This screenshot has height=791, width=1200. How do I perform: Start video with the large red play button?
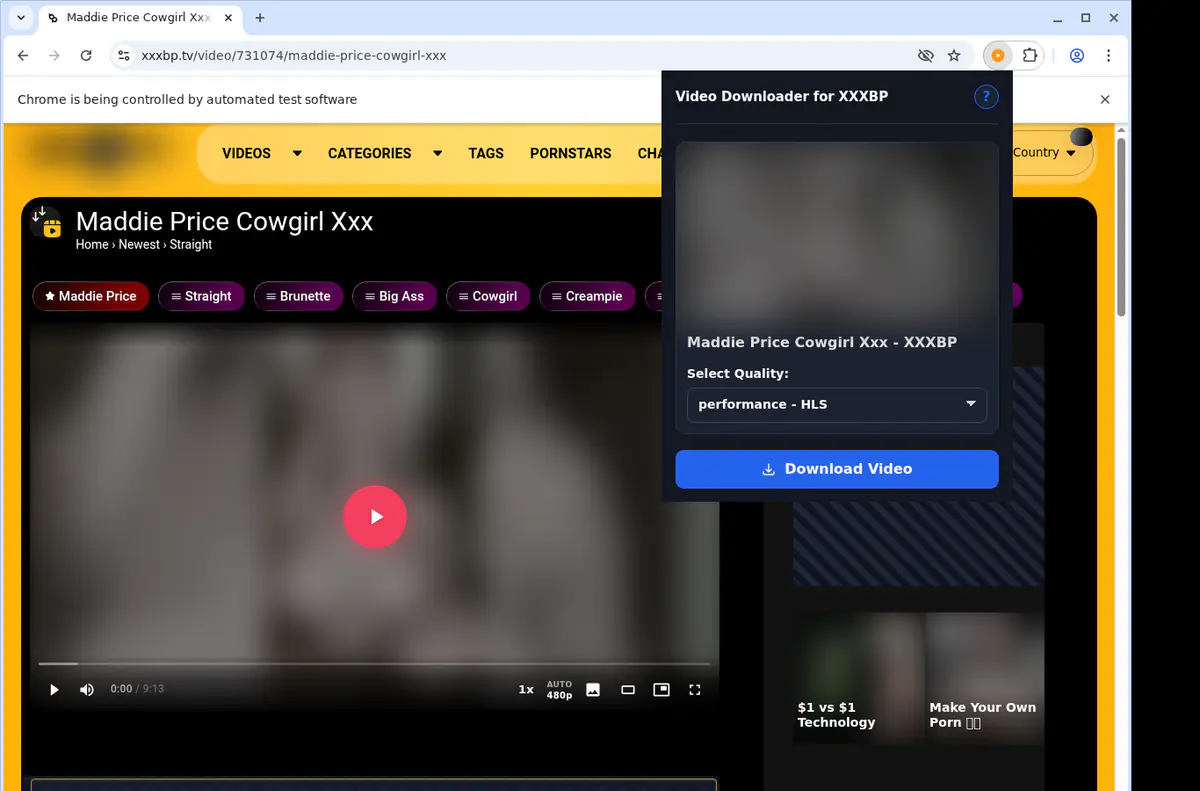click(x=375, y=517)
